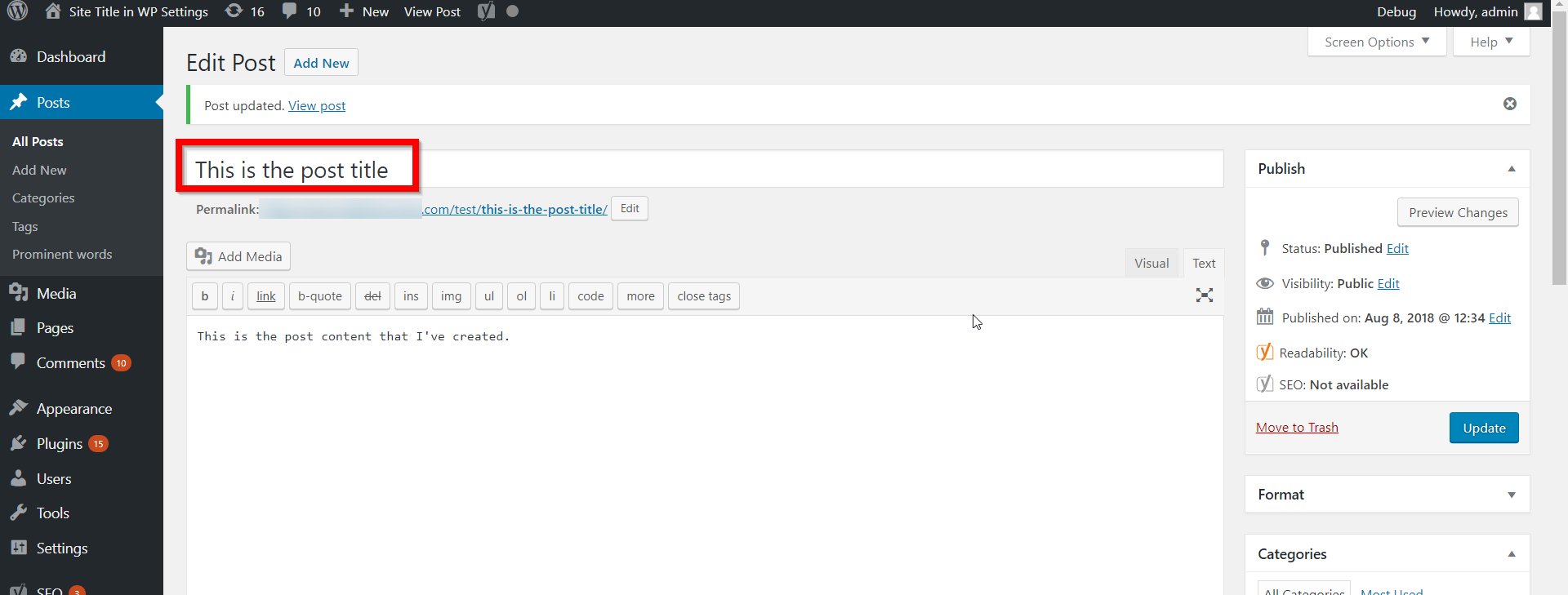This screenshot has width=1568, height=595.
Task: Dismiss the Post updated notice
Action: point(1510,104)
